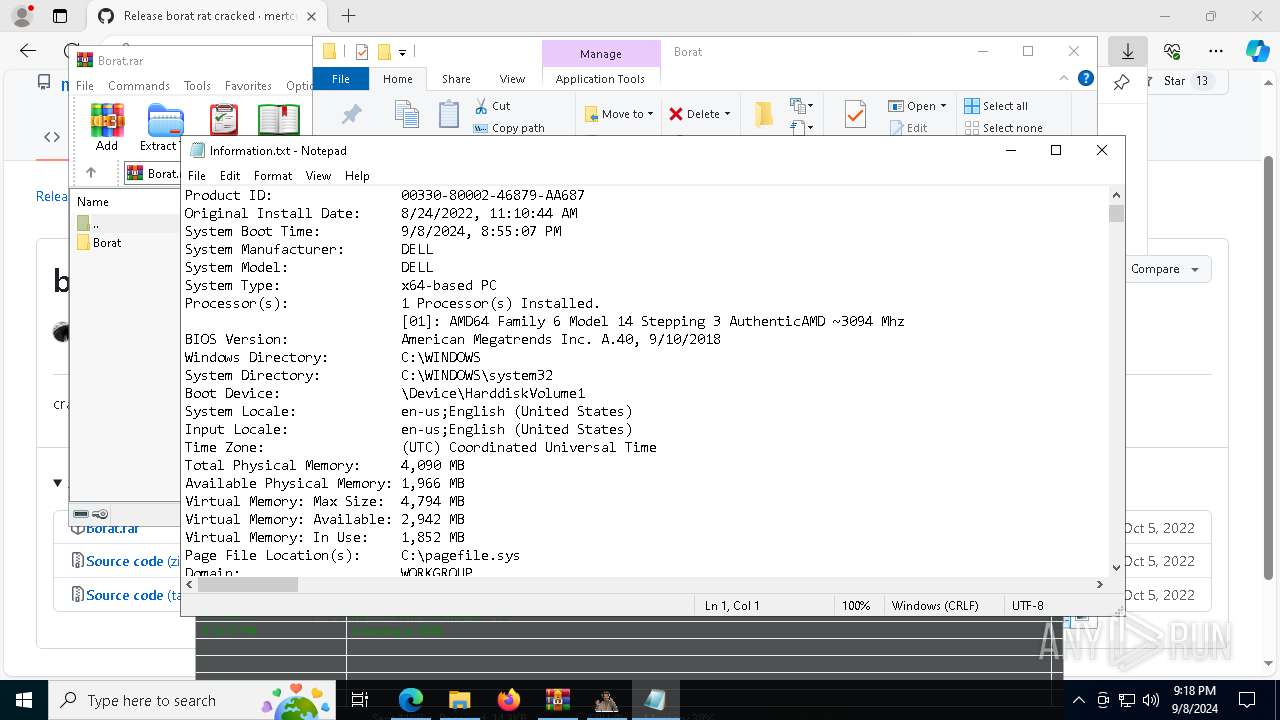Go up one level in WinRAR

[x=91, y=173]
